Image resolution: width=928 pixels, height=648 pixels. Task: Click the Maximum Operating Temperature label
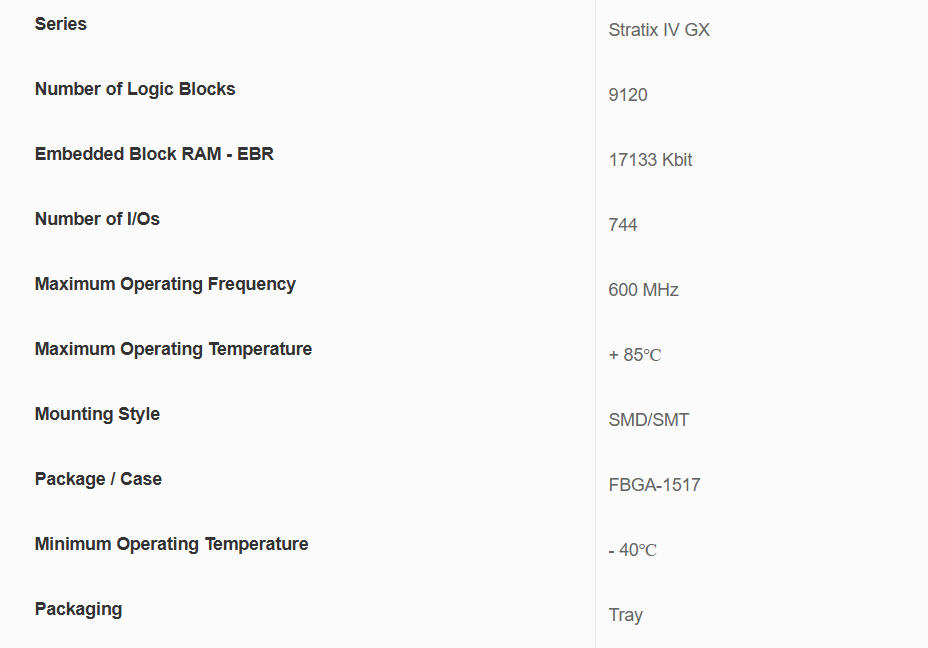click(173, 349)
